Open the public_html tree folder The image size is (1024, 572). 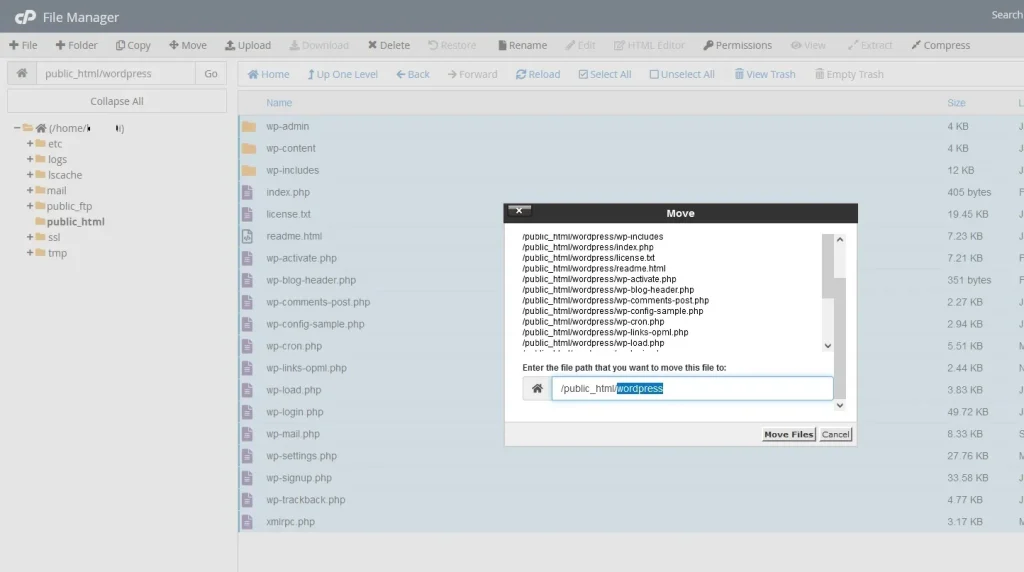(75, 222)
